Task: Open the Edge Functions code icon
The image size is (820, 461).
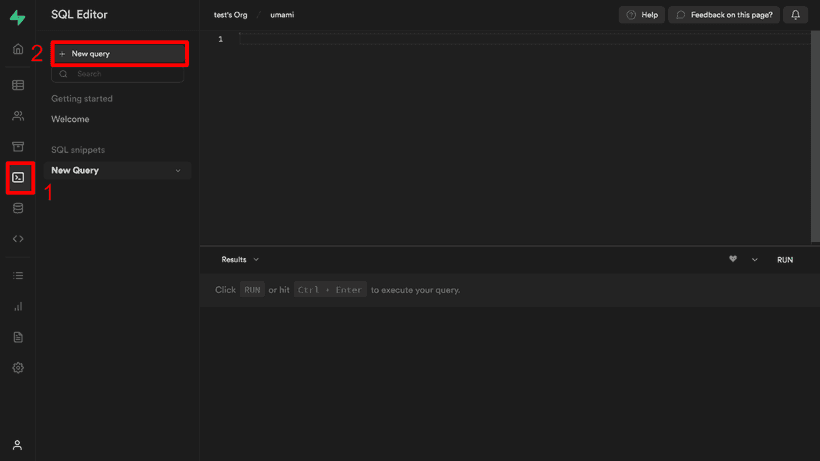Action: coord(18,239)
